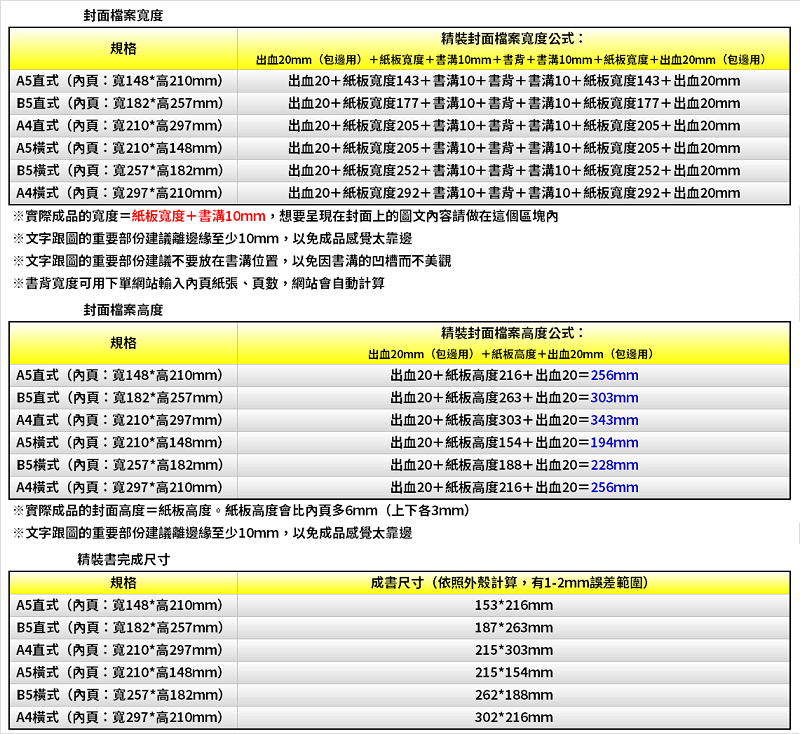Viewport: 800px width, 734px height.
Task: Select the 成書尺寸 column header
Action: (513, 583)
